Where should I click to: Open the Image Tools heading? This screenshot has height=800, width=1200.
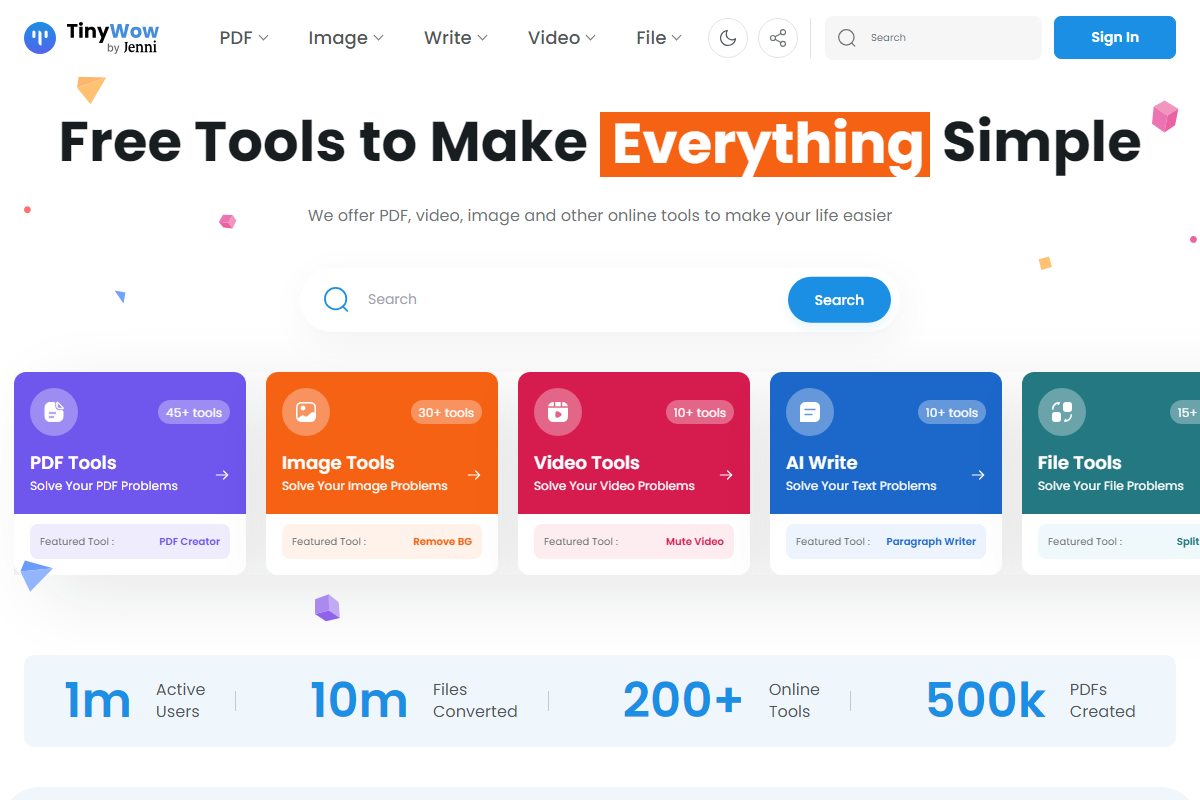pos(338,463)
